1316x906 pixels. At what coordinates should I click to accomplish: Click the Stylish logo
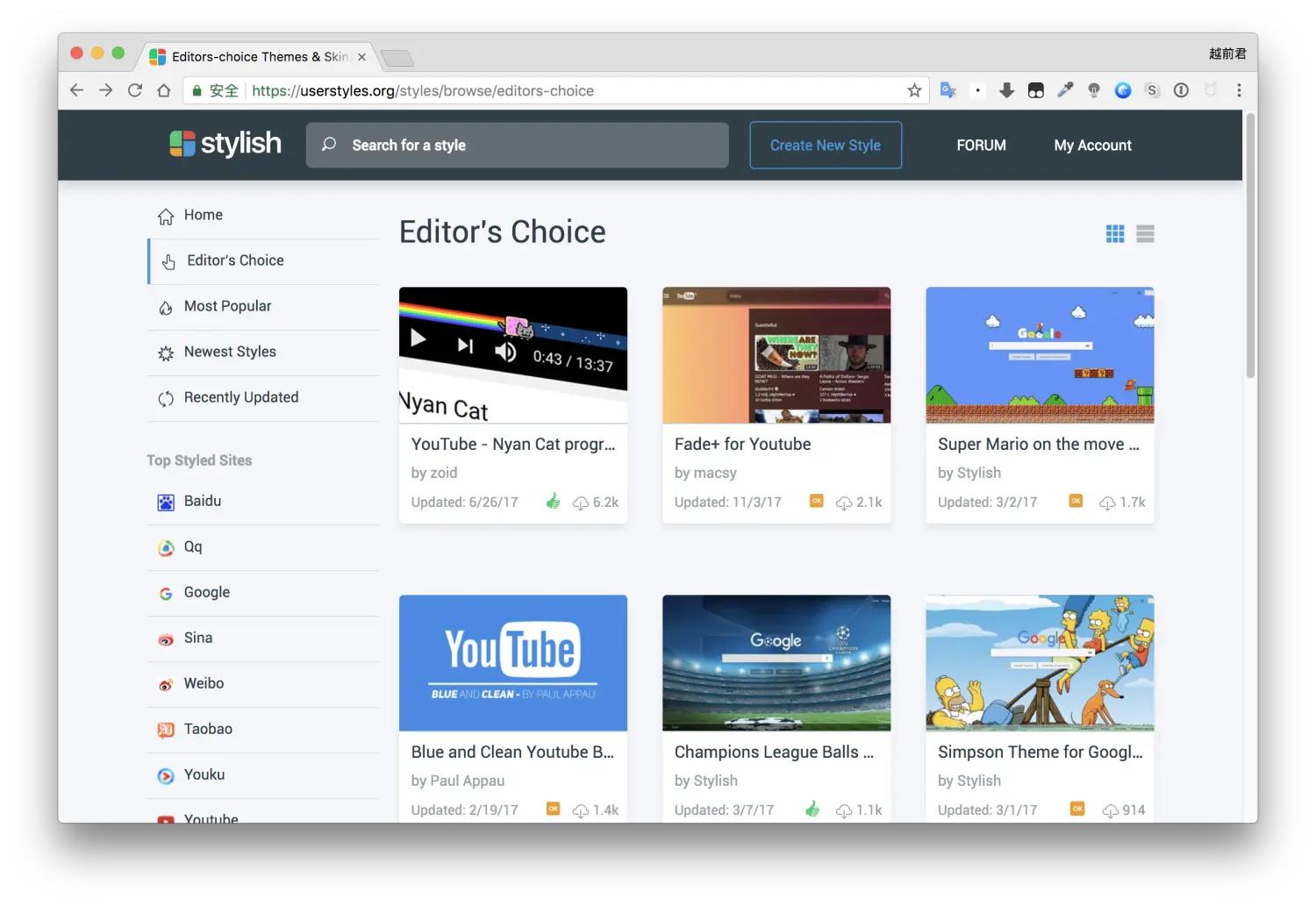(225, 144)
